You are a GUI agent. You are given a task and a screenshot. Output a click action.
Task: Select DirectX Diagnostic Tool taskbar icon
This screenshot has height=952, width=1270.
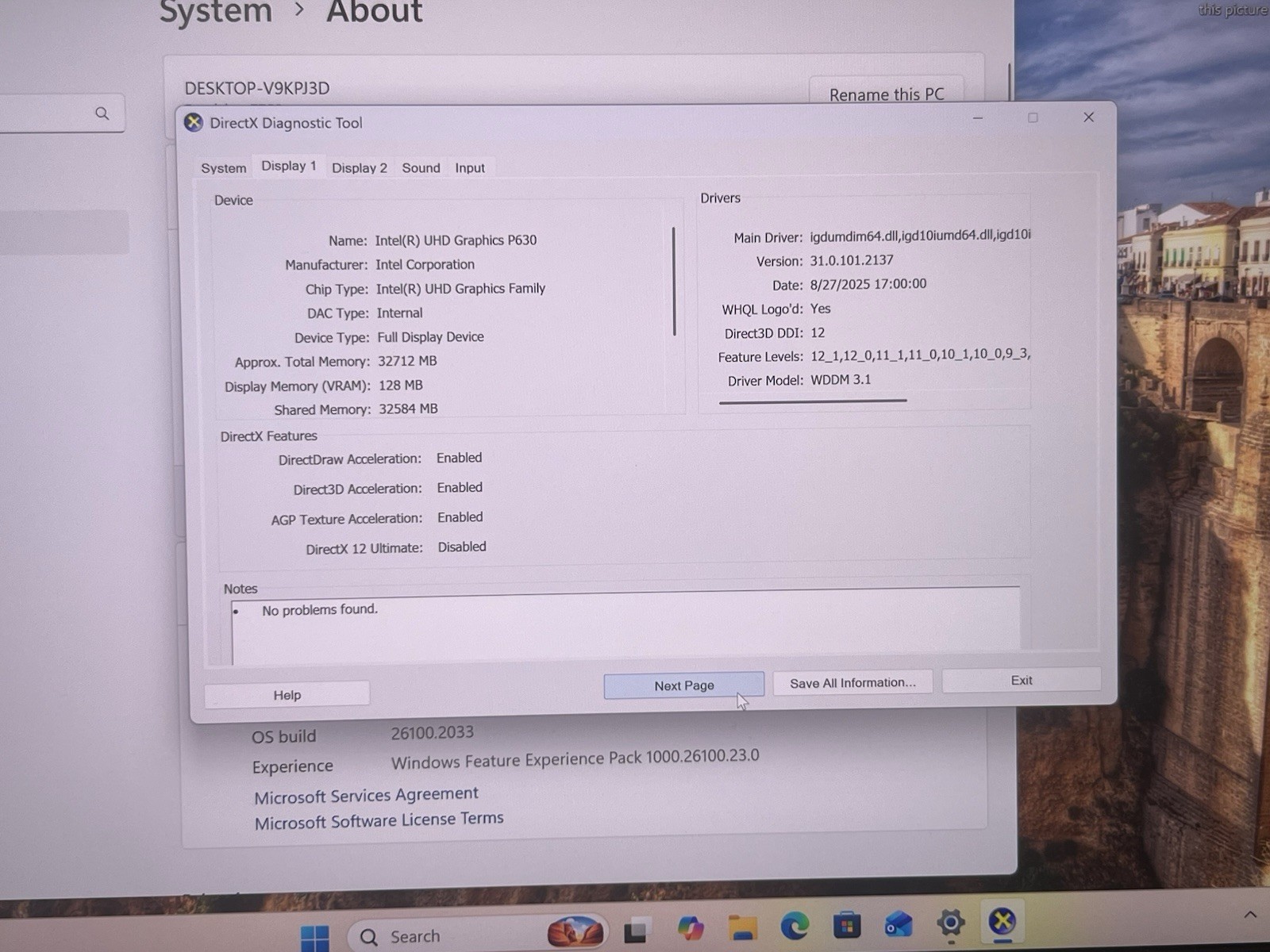1003,921
